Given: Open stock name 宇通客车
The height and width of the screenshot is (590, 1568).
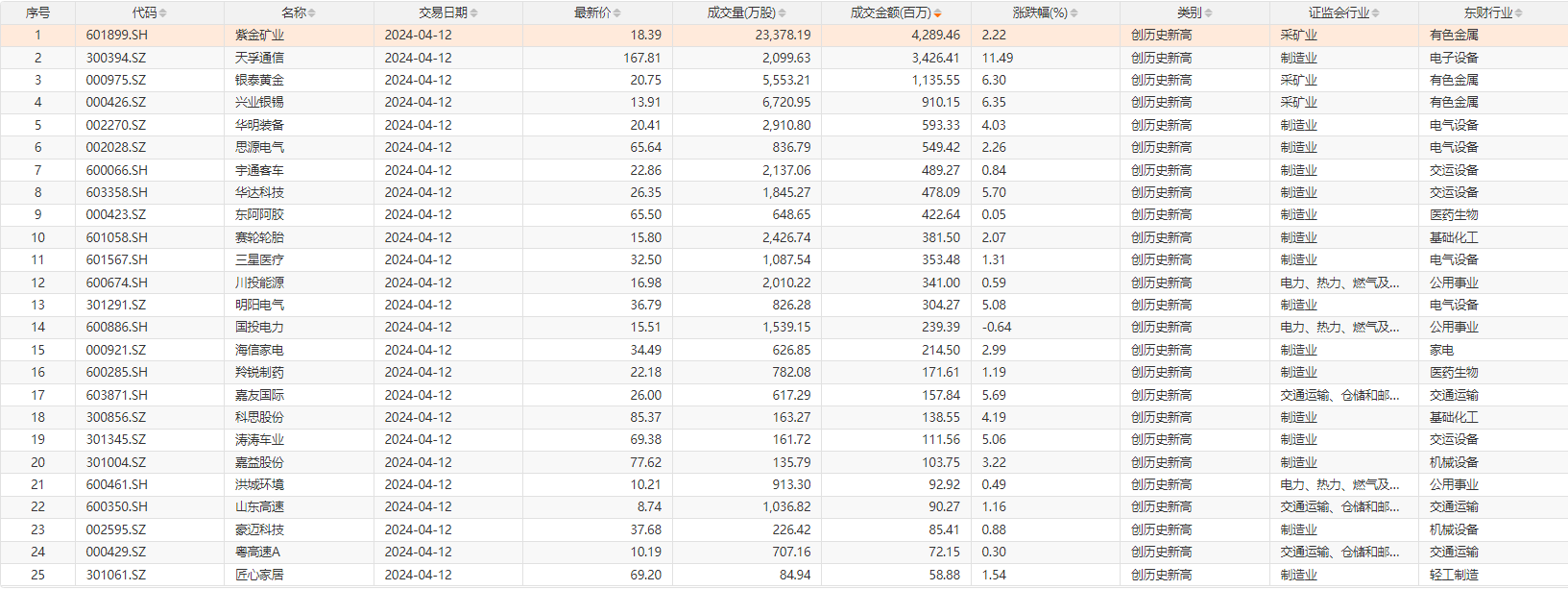Looking at the screenshot, I should pyautogui.click(x=259, y=170).
